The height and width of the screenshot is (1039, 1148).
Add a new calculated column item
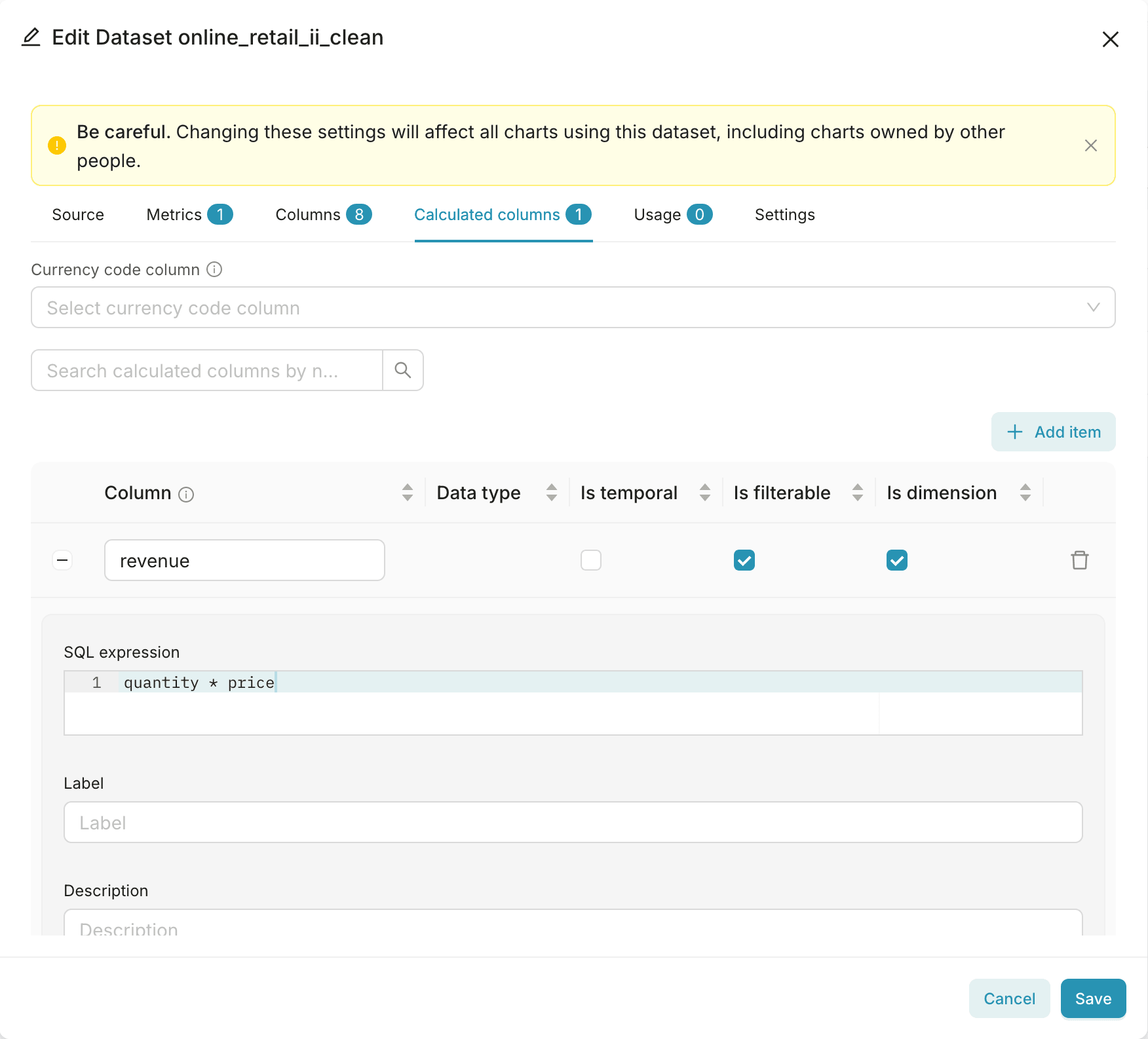pyautogui.click(x=1054, y=432)
